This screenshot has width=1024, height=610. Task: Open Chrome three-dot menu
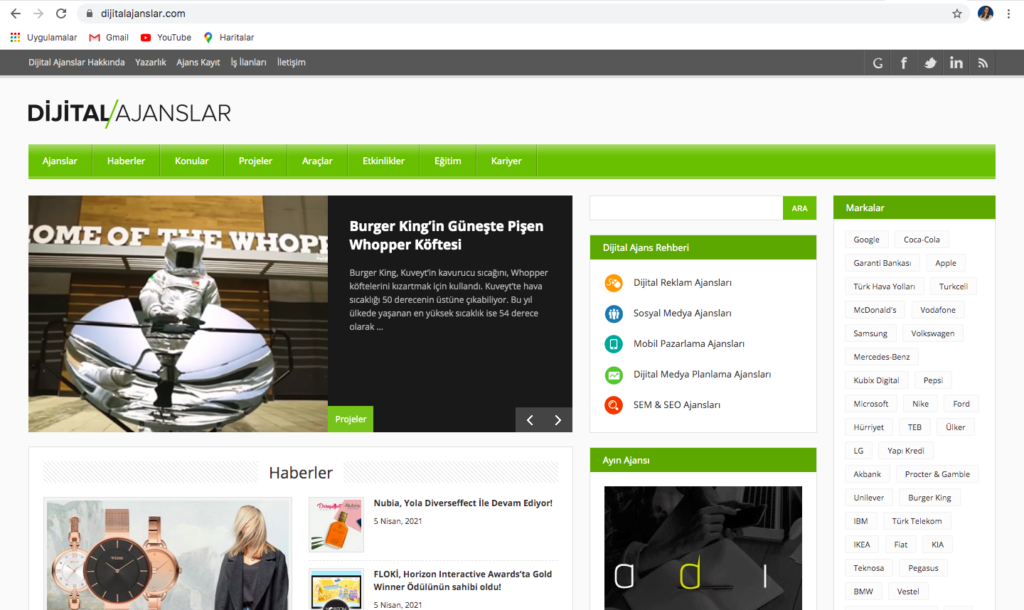pyautogui.click(x=1008, y=14)
